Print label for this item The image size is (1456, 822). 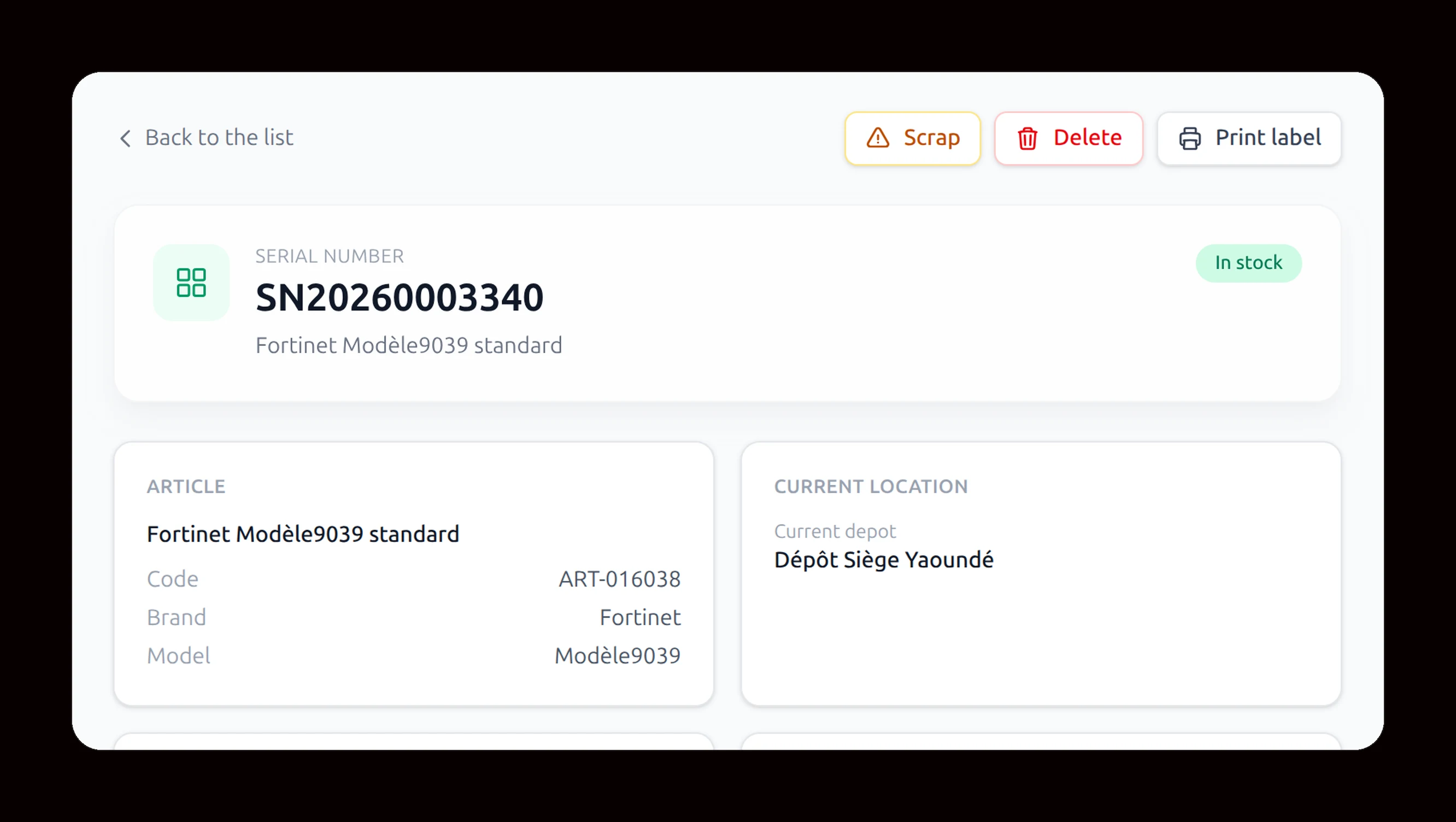(1249, 138)
